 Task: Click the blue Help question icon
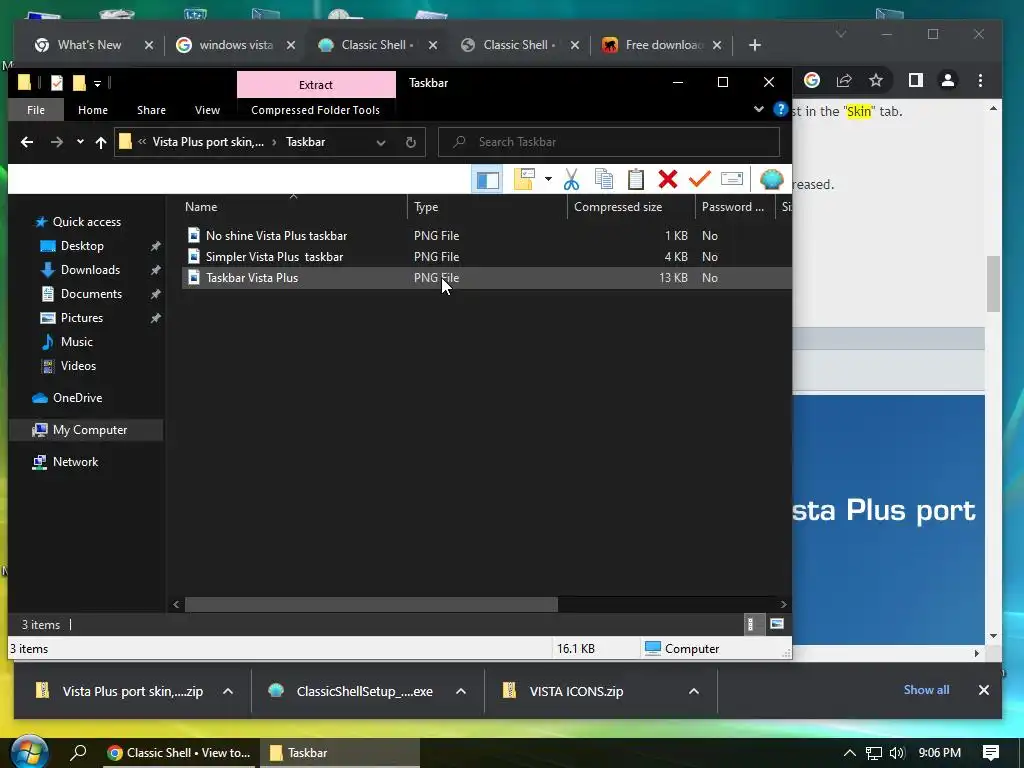coord(780,109)
